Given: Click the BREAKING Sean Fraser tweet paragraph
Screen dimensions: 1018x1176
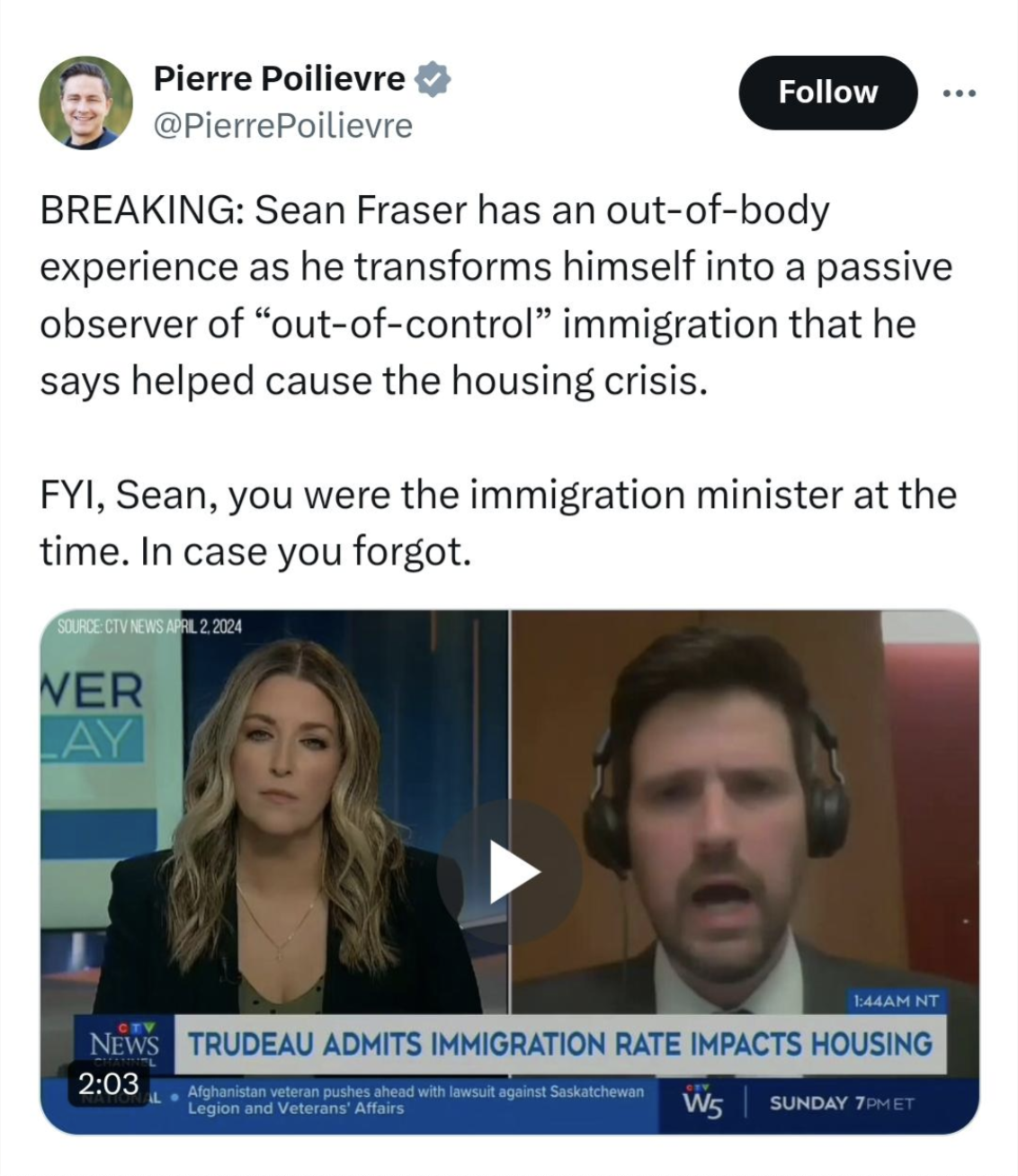Looking at the screenshot, I should click(496, 296).
